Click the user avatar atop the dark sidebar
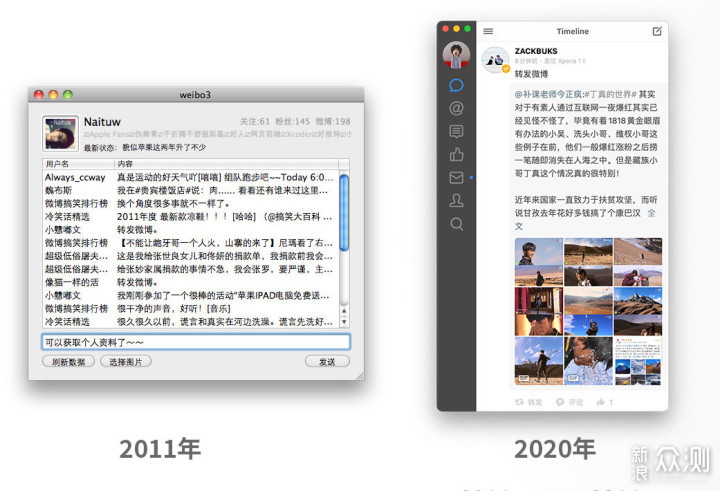Viewport: 720px width, 491px height. pyautogui.click(x=456, y=55)
